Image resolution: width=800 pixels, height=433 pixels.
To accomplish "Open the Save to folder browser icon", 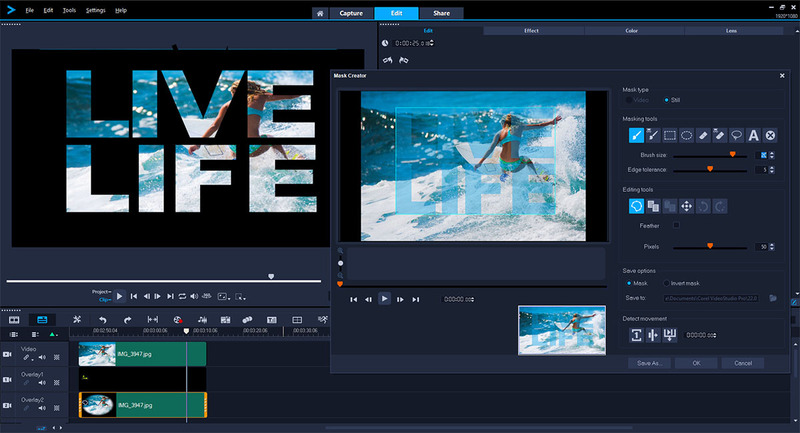I will click(x=773, y=298).
